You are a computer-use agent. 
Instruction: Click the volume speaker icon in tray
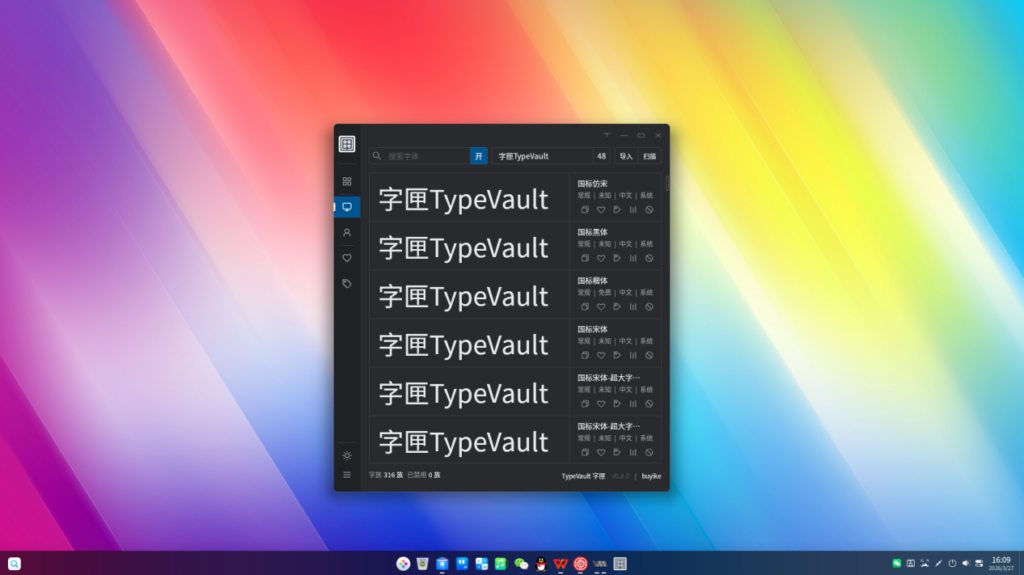pyautogui.click(x=965, y=563)
